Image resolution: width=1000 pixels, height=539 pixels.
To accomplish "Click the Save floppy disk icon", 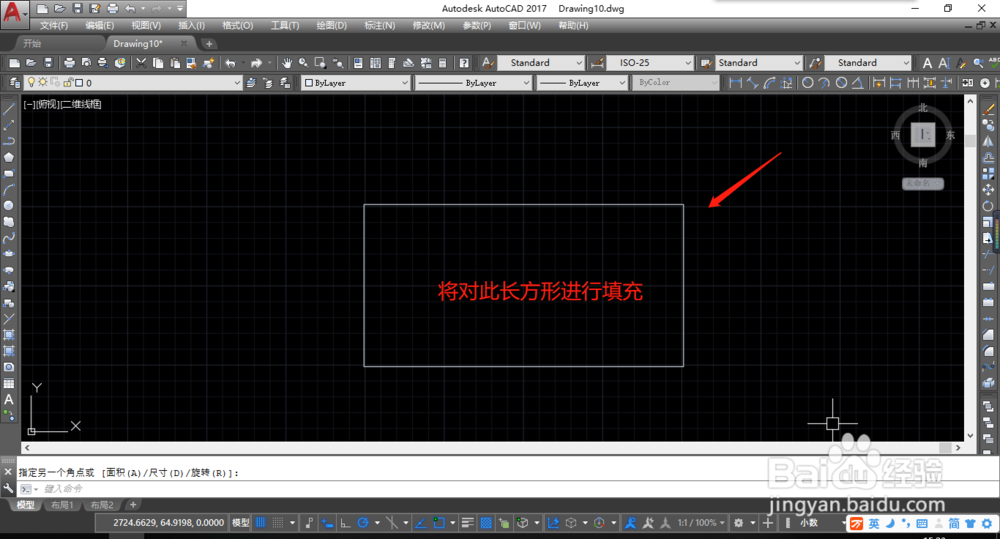I will click(x=48, y=63).
